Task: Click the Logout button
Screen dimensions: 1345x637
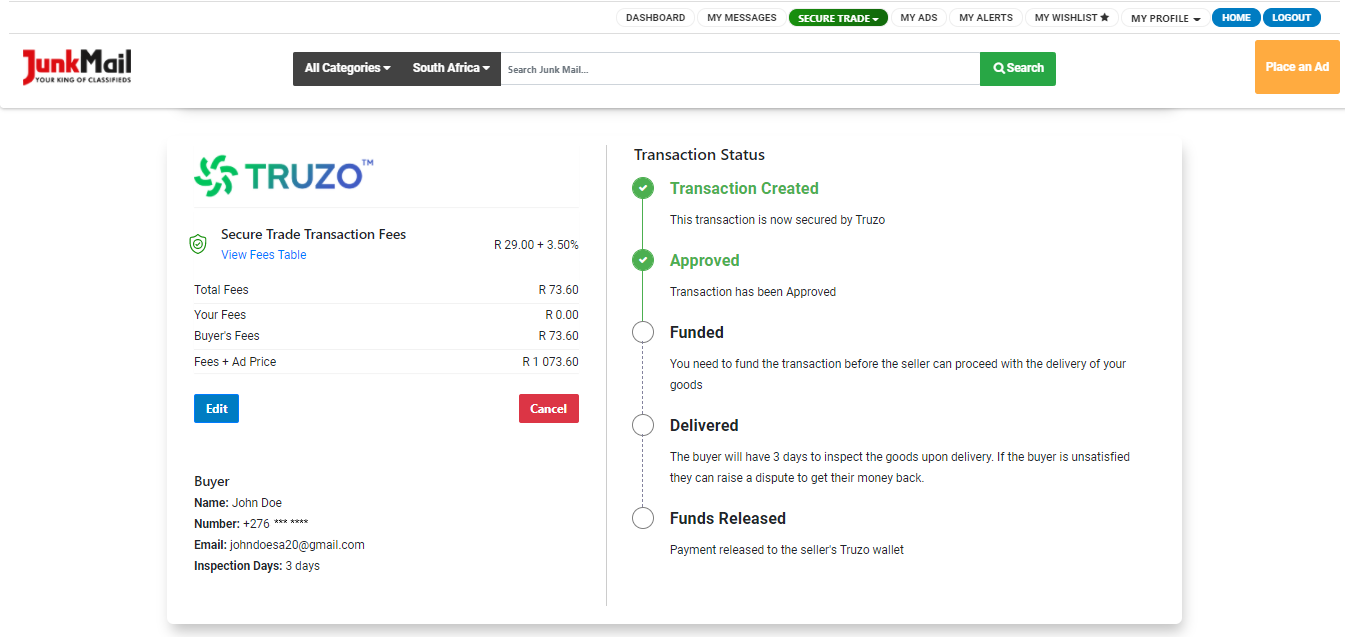Action: (x=1291, y=18)
